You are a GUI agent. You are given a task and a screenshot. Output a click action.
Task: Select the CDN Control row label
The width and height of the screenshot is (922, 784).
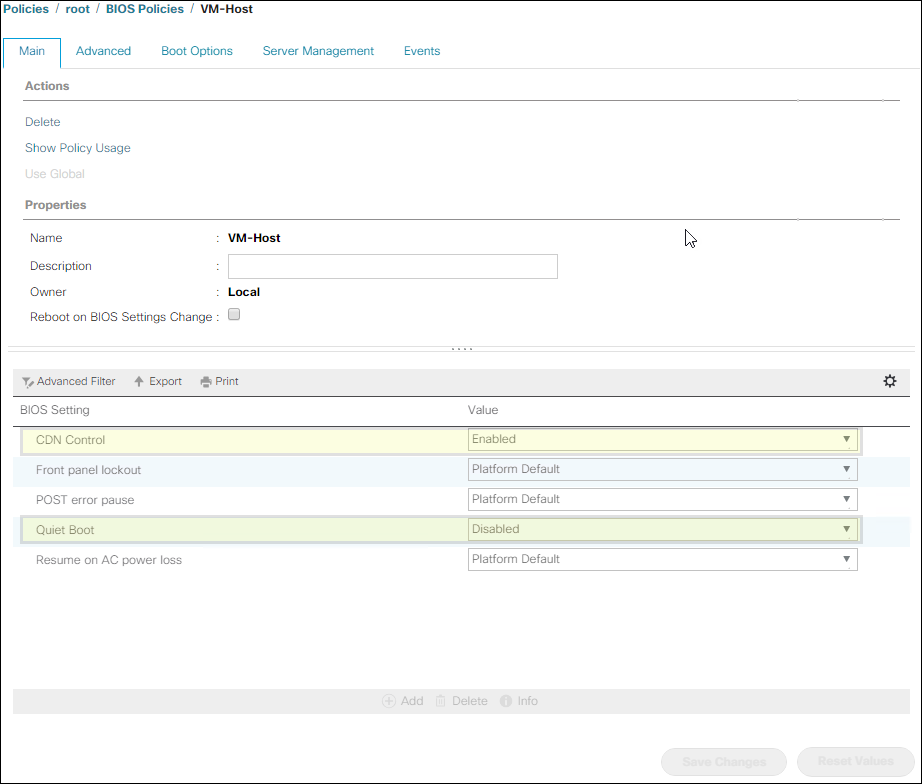(x=71, y=440)
